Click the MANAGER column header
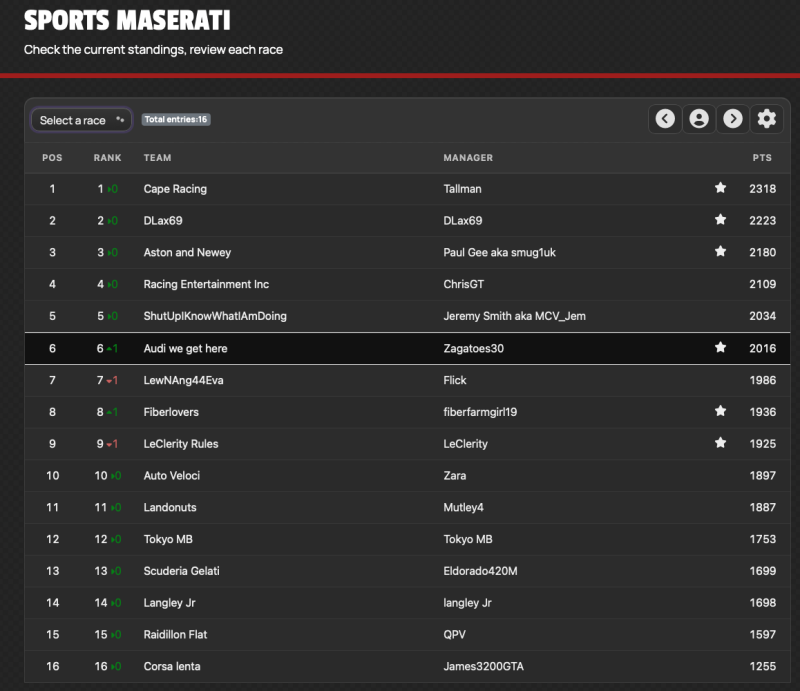Screen dimensions: 800x691 point(468,158)
